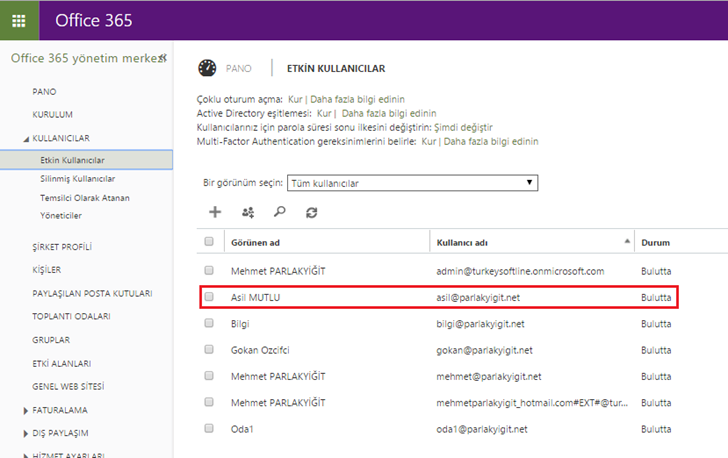The width and height of the screenshot is (728, 458).
Task: Select Silinmiş Kullanıcılar in sidebar
Action: (x=78, y=179)
